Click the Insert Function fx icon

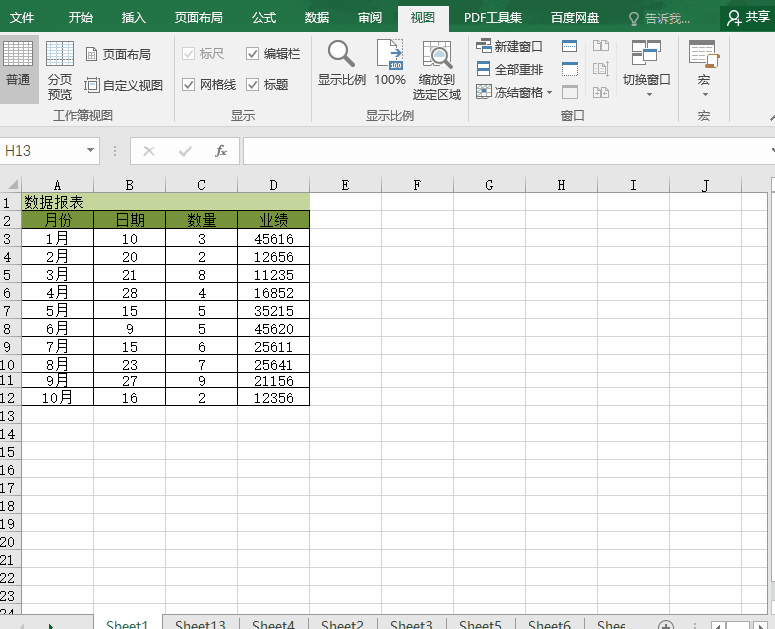click(220, 151)
